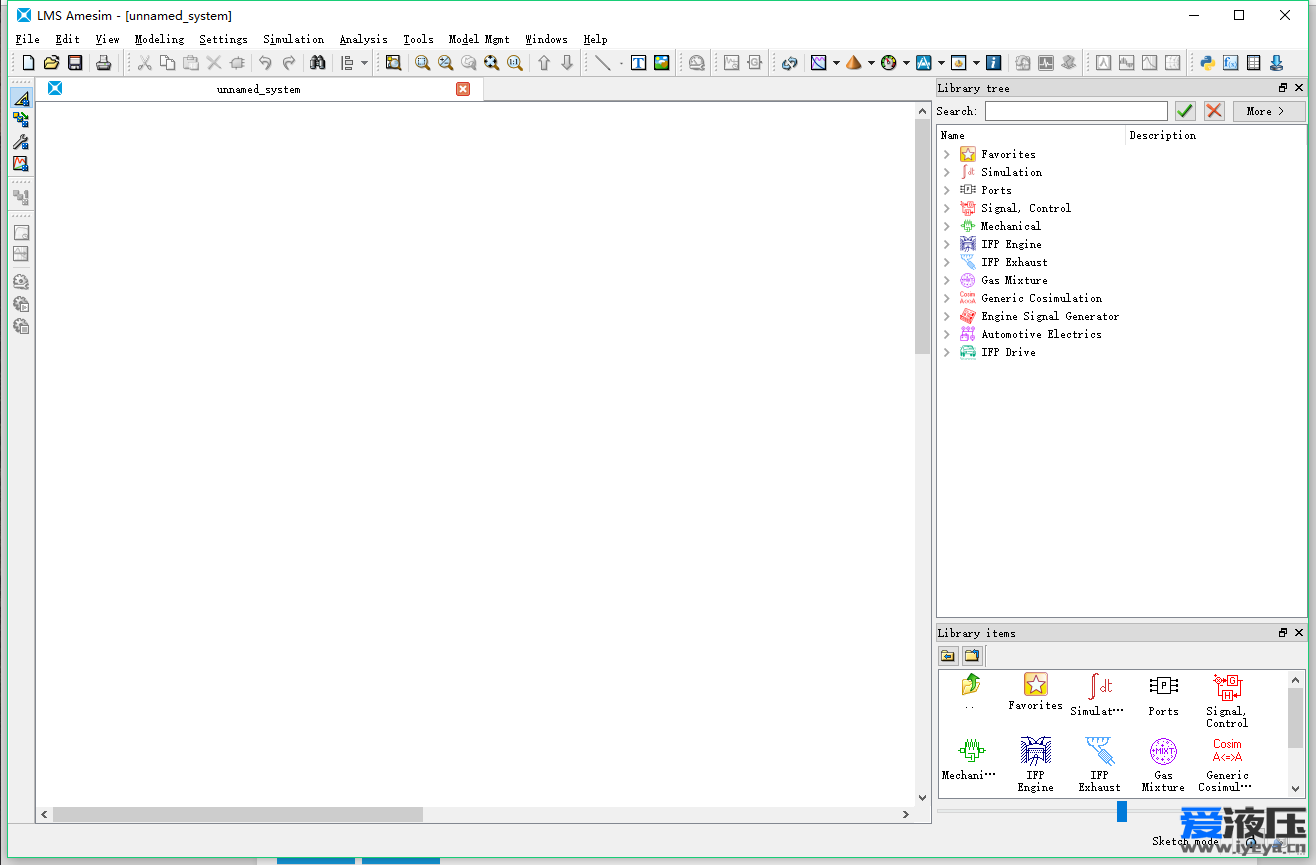Select the line drawing tool

point(603,63)
